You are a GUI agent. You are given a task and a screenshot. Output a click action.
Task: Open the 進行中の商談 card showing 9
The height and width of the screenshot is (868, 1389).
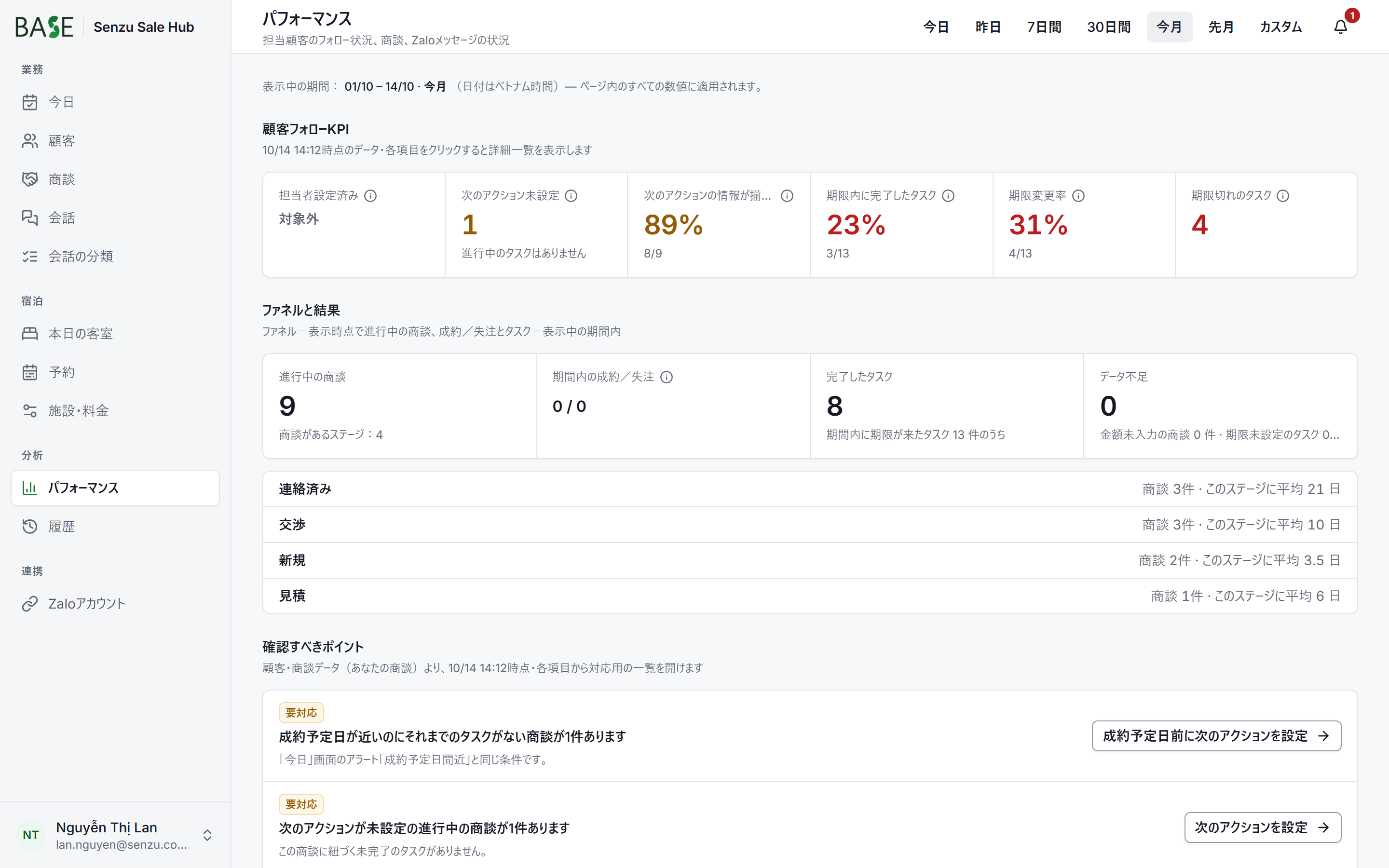tap(399, 406)
